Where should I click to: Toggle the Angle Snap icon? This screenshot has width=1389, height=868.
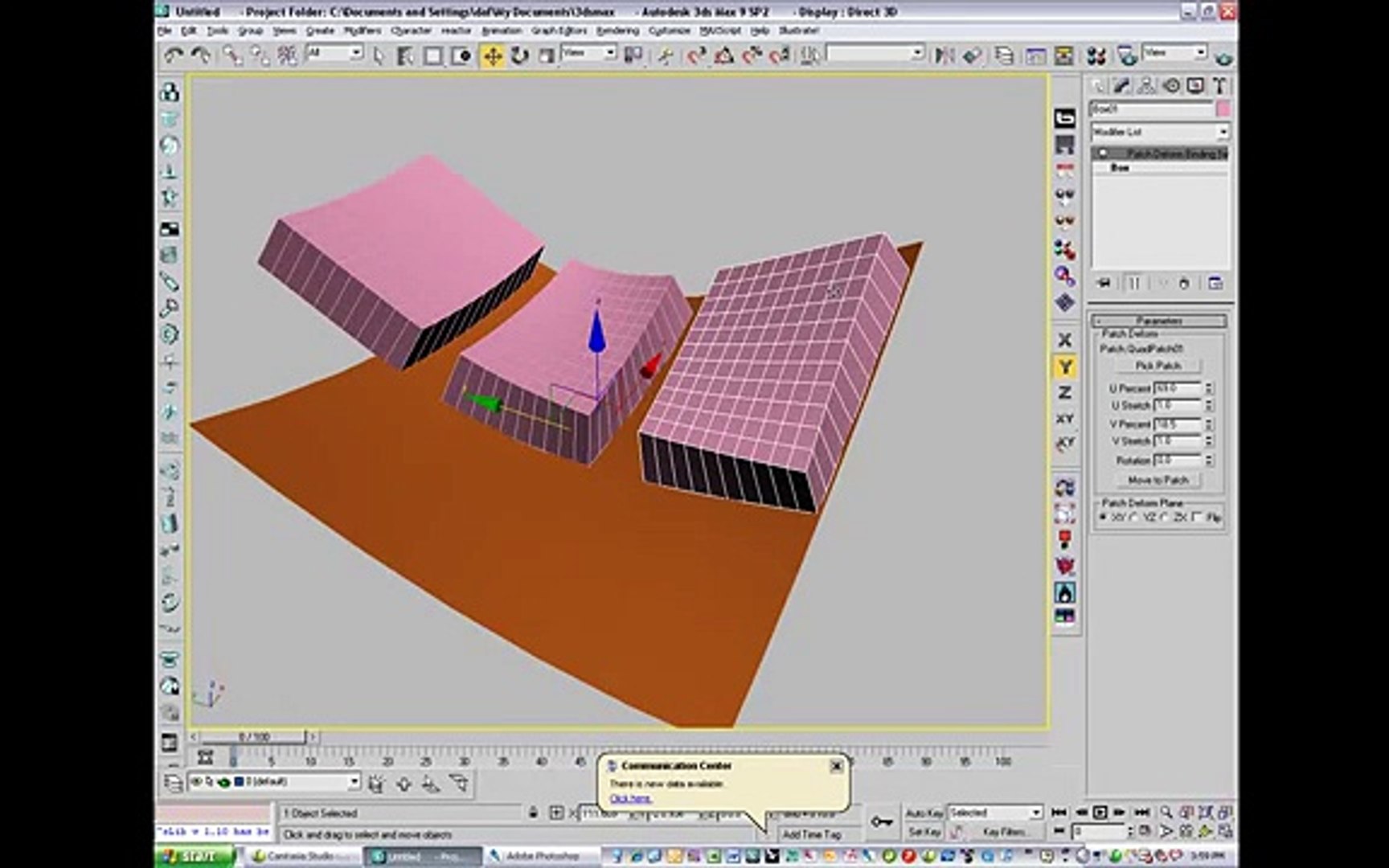[724, 55]
